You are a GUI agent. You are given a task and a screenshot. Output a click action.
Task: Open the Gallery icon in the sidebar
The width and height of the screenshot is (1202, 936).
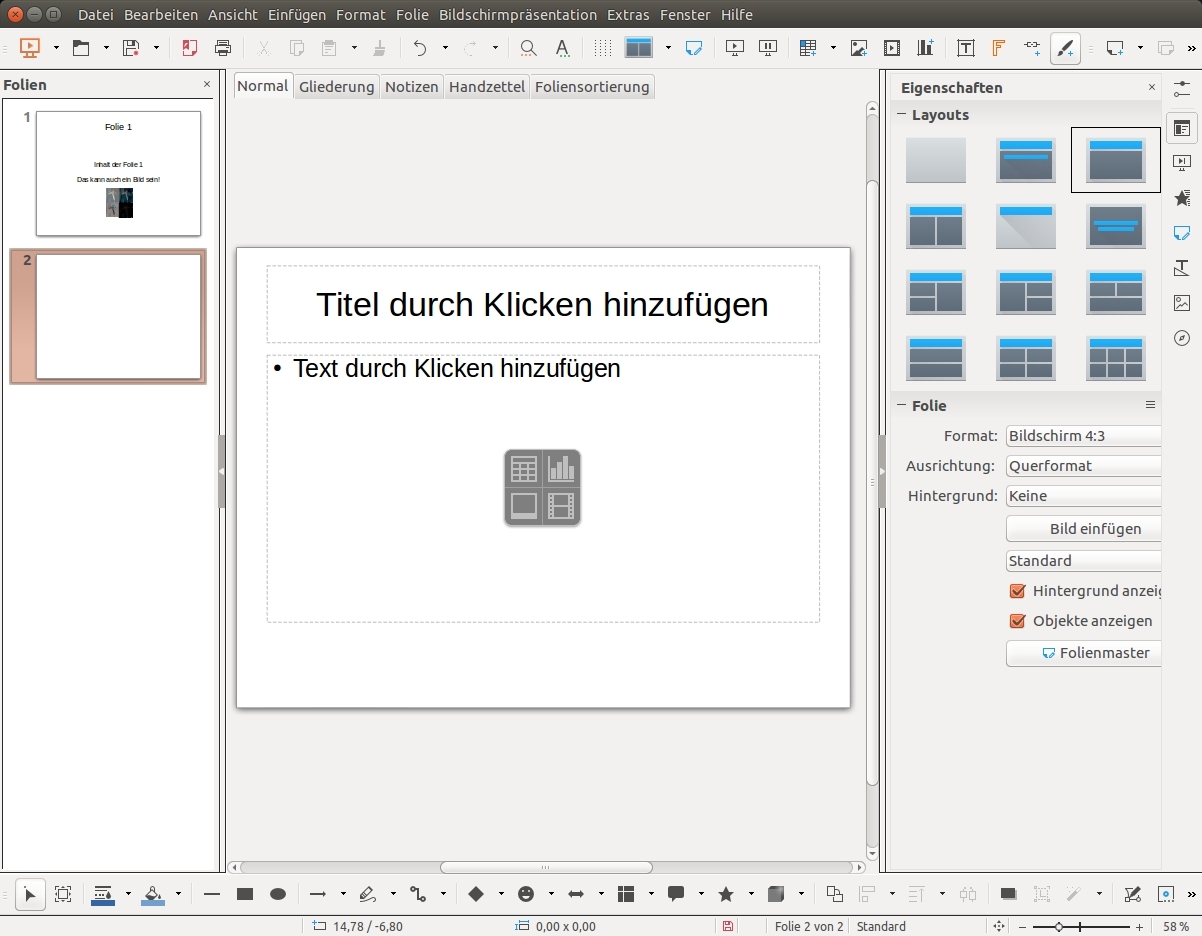tap(1182, 303)
